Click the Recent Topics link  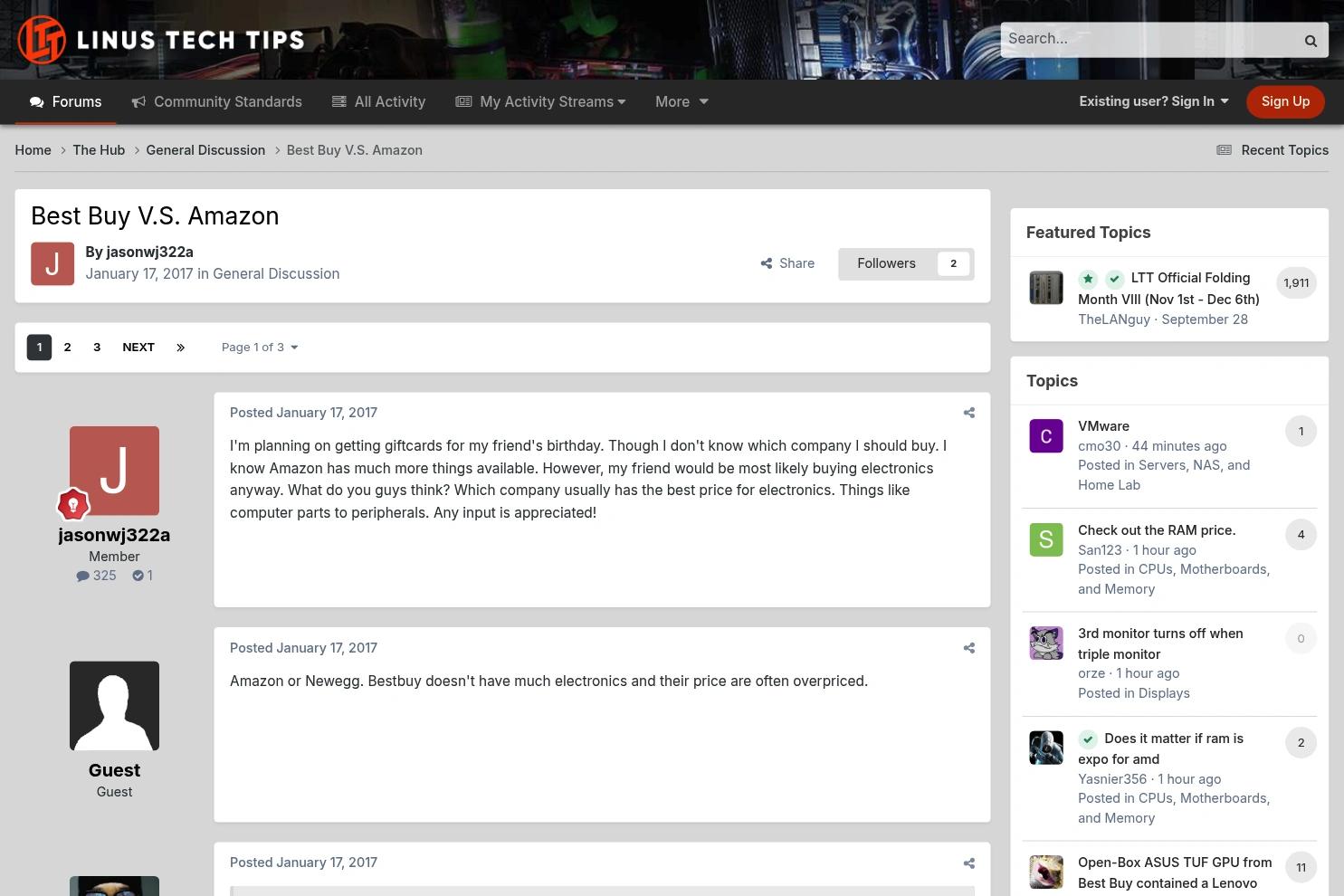point(1273,150)
